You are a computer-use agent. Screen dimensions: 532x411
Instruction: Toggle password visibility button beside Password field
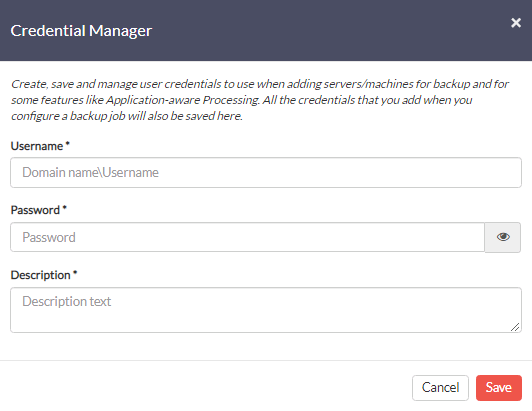point(503,237)
